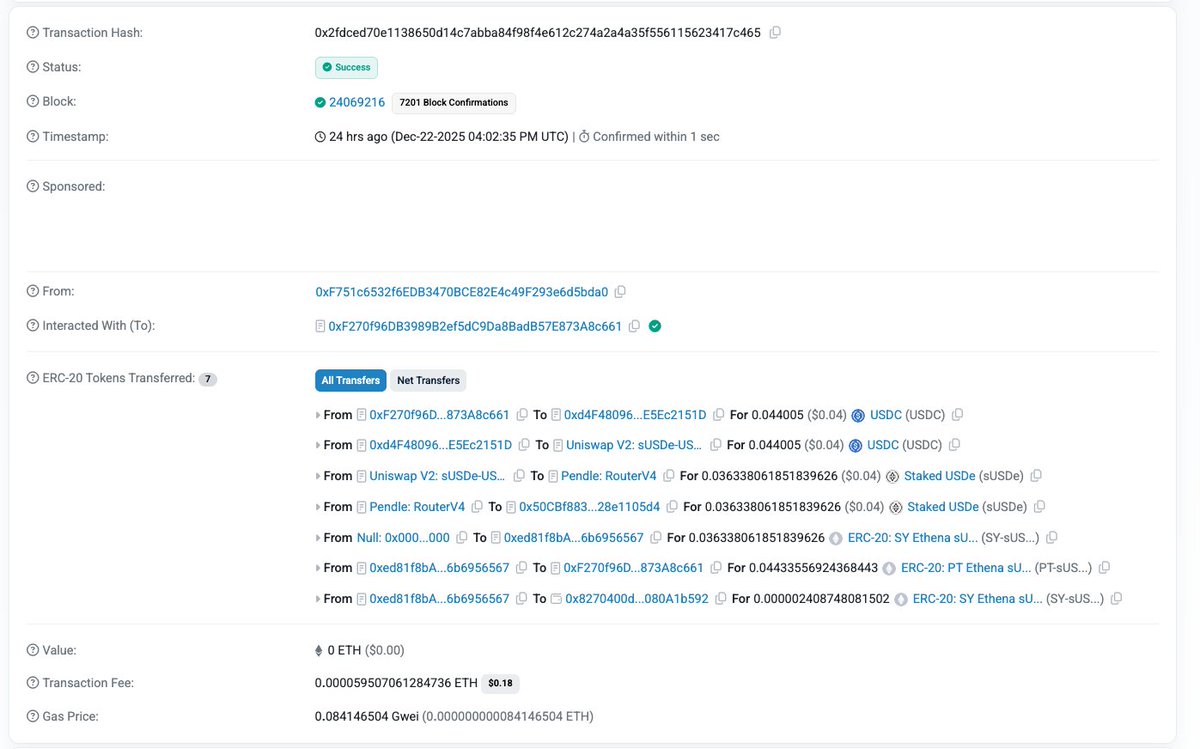Expand the PT Ethena transfer row
Screen dimensions: 1200x749
click(x=319, y=568)
